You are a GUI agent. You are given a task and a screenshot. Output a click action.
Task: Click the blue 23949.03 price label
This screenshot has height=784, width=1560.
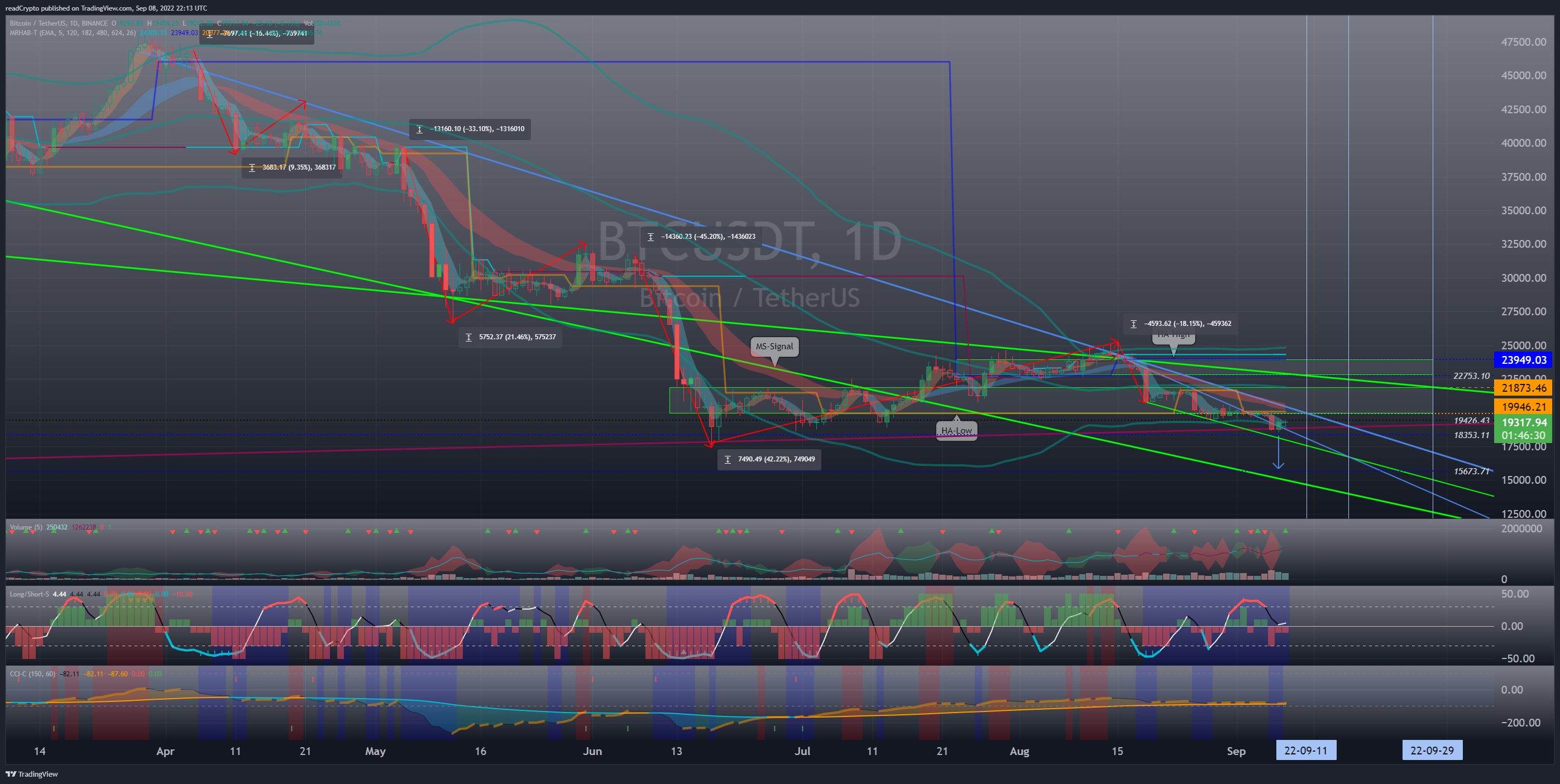pyautogui.click(x=1524, y=360)
